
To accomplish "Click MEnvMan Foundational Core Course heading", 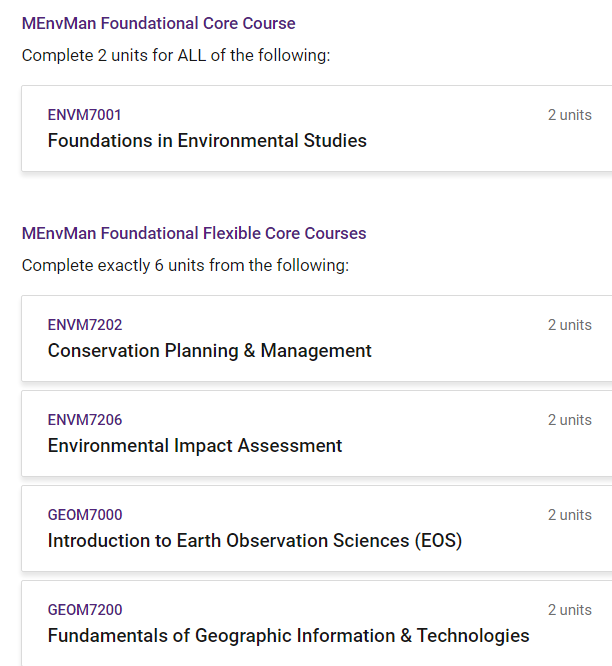I will [x=158, y=23].
